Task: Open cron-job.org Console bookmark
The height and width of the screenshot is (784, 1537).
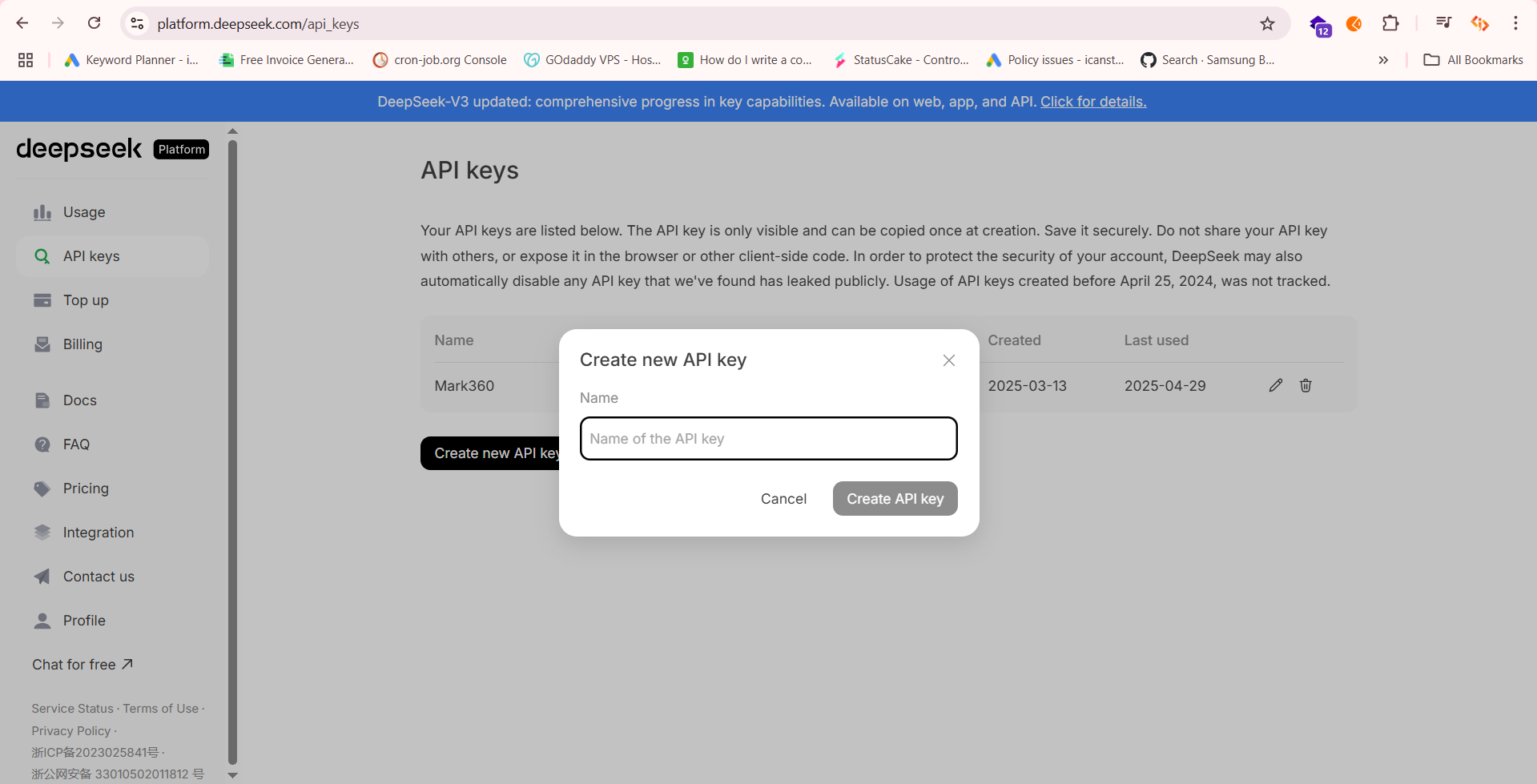Action: (x=440, y=60)
